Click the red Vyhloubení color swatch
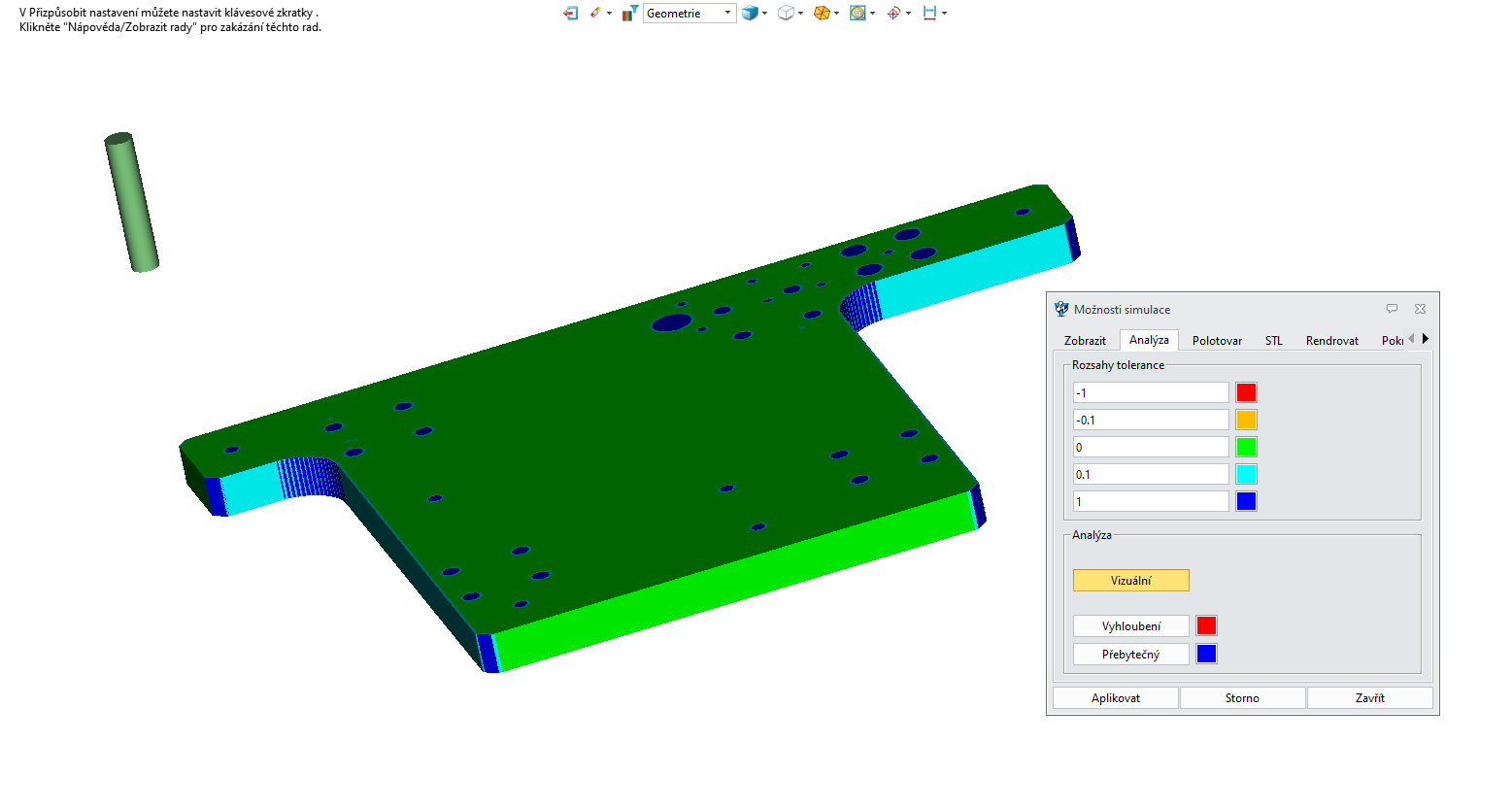Screen dimensions: 1512x809 (x=1206, y=626)
